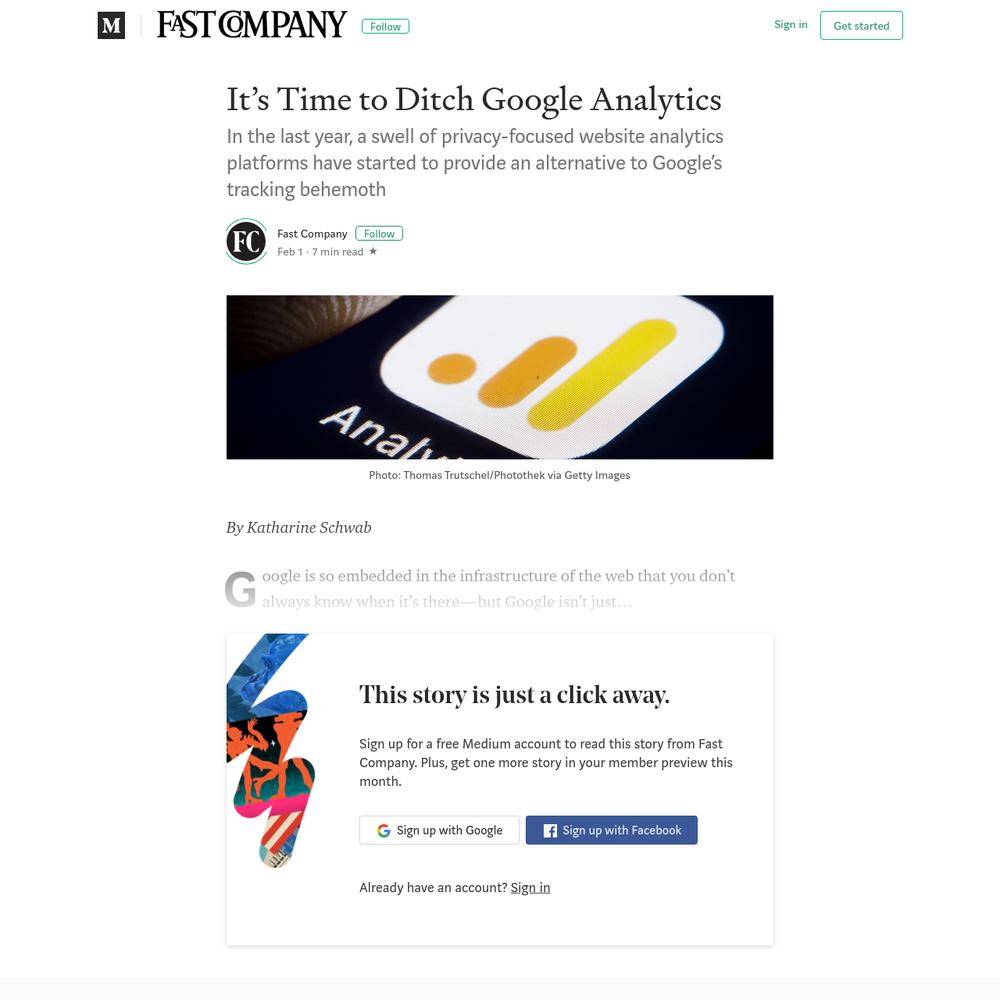Image resolution: width=1000 pixels, height=1000 pixels.
Task: Click the Feb 1 publish date
Action: [290, 252]
